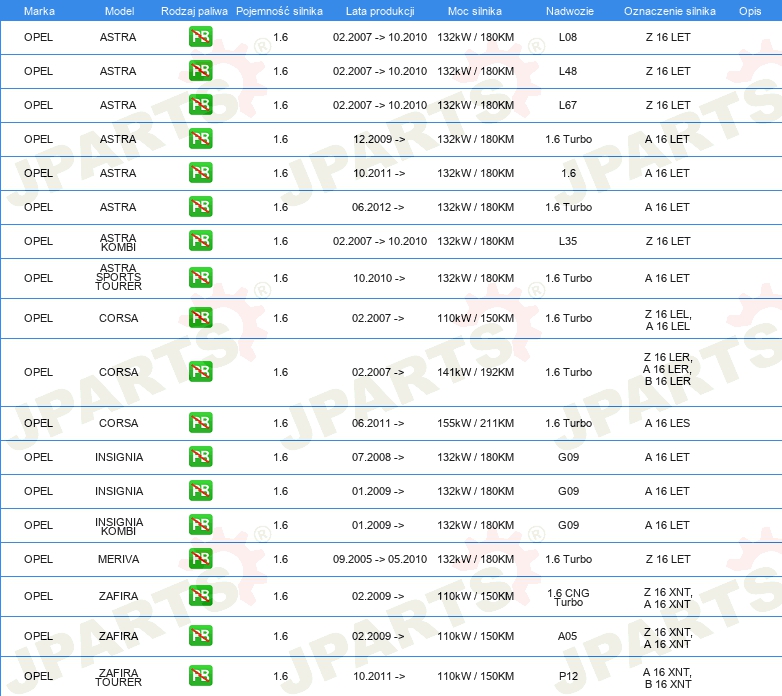
Task: Click the Oznaczenie silnika column header
Action: pos(670,11)
